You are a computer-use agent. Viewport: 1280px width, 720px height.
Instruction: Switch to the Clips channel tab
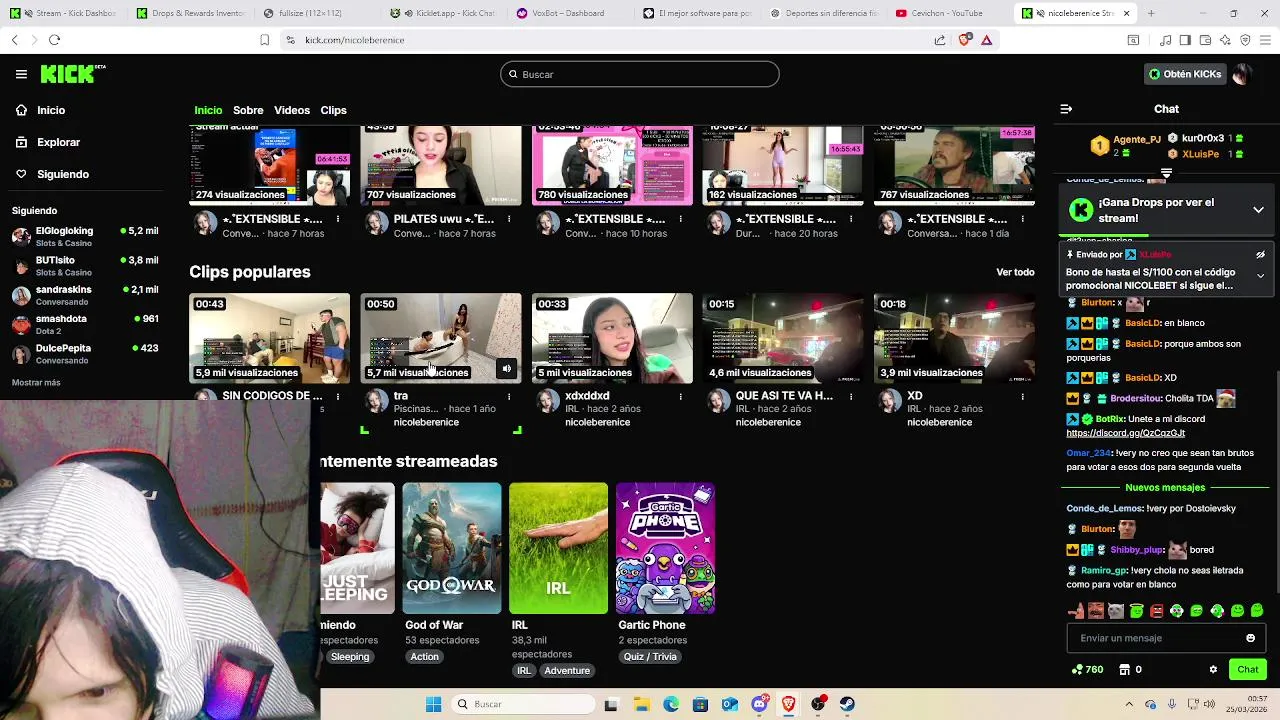click(333, 110)
